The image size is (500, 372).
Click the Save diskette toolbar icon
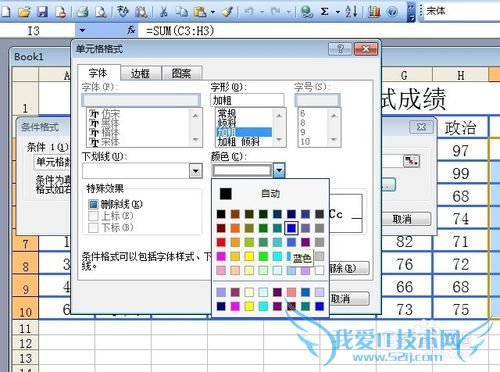tap(42, 12)
